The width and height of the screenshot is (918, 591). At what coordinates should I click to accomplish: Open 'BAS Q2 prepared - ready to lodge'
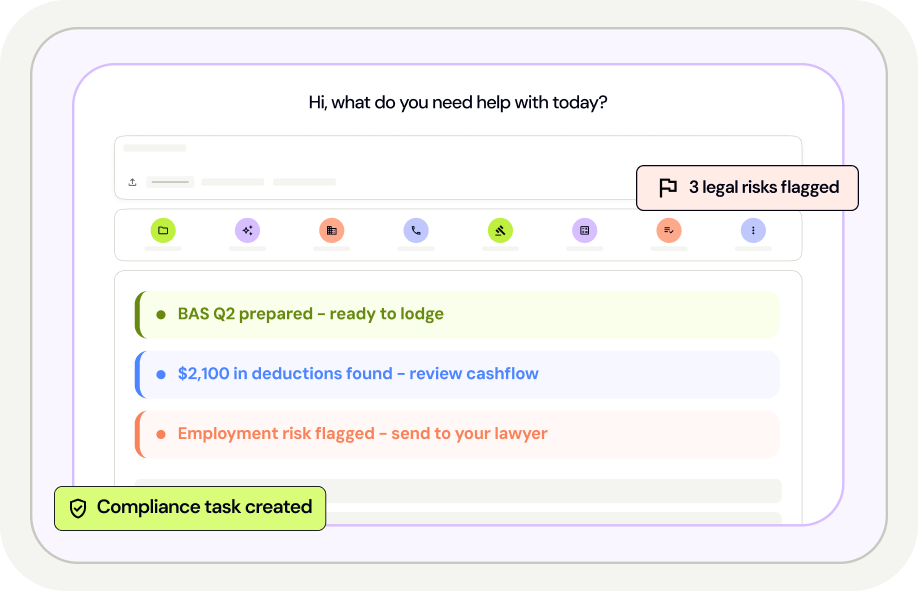[310, 314]
